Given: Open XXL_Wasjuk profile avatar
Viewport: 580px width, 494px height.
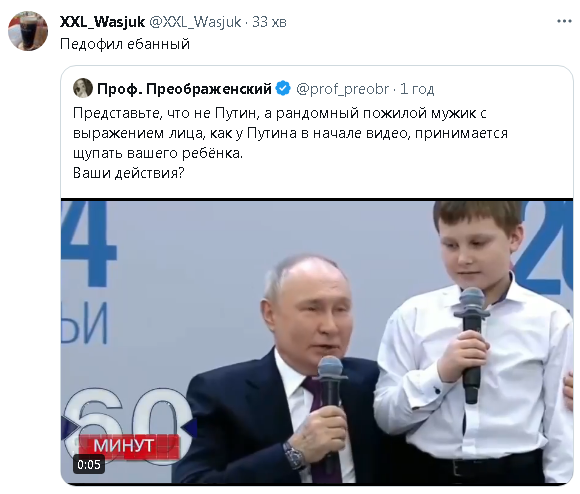Looking at the screenshot, I should [28, 31].
